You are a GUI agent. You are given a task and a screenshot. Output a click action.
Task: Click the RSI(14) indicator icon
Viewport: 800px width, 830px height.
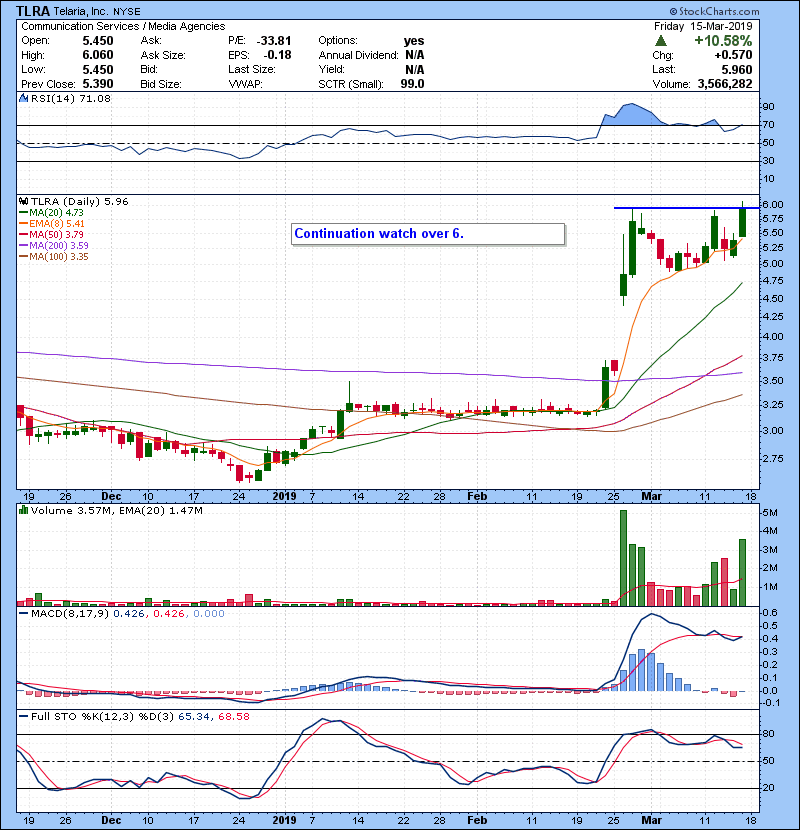click(23, 98)
